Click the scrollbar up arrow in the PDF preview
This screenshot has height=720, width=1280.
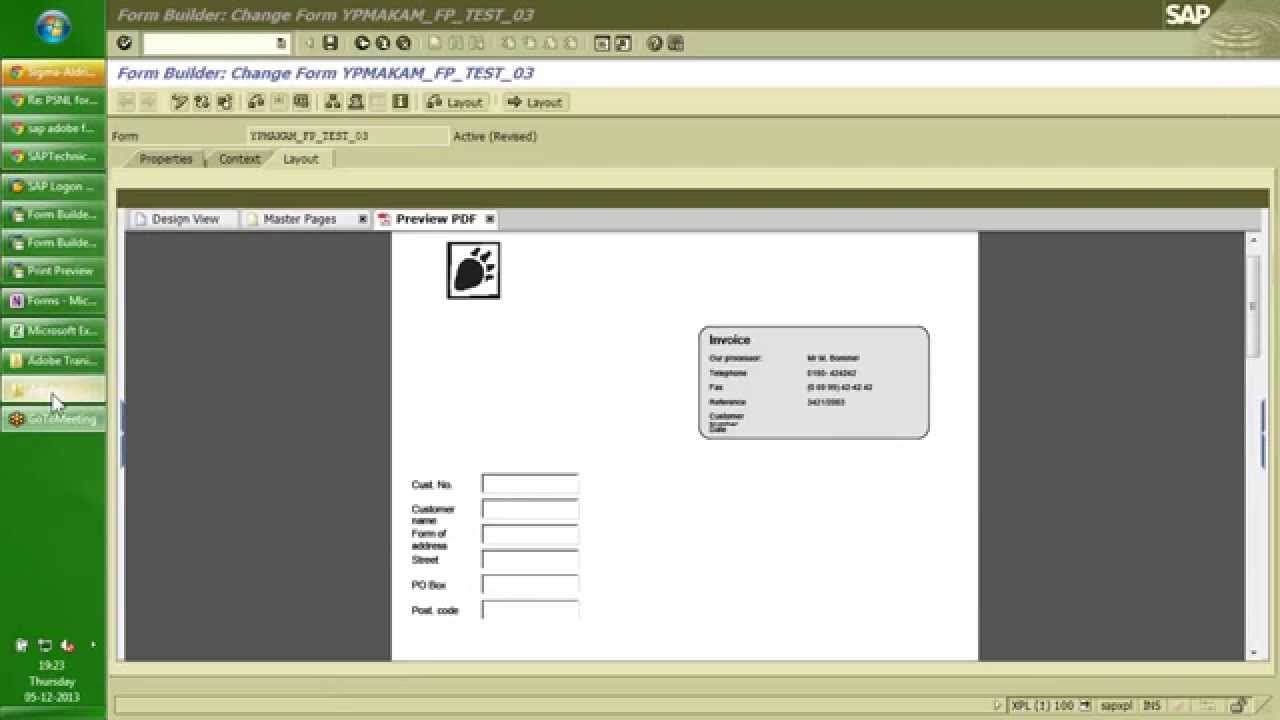[x=1253, y=240]
